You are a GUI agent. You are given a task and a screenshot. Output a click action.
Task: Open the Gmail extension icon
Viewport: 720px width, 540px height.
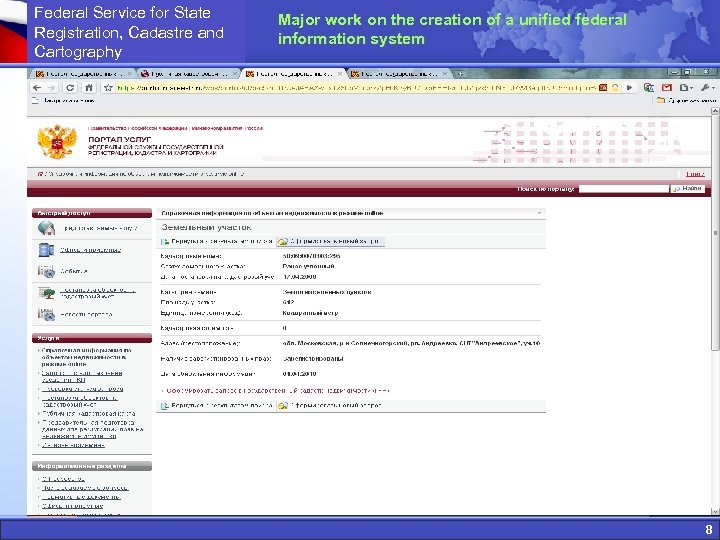point(667,87)
